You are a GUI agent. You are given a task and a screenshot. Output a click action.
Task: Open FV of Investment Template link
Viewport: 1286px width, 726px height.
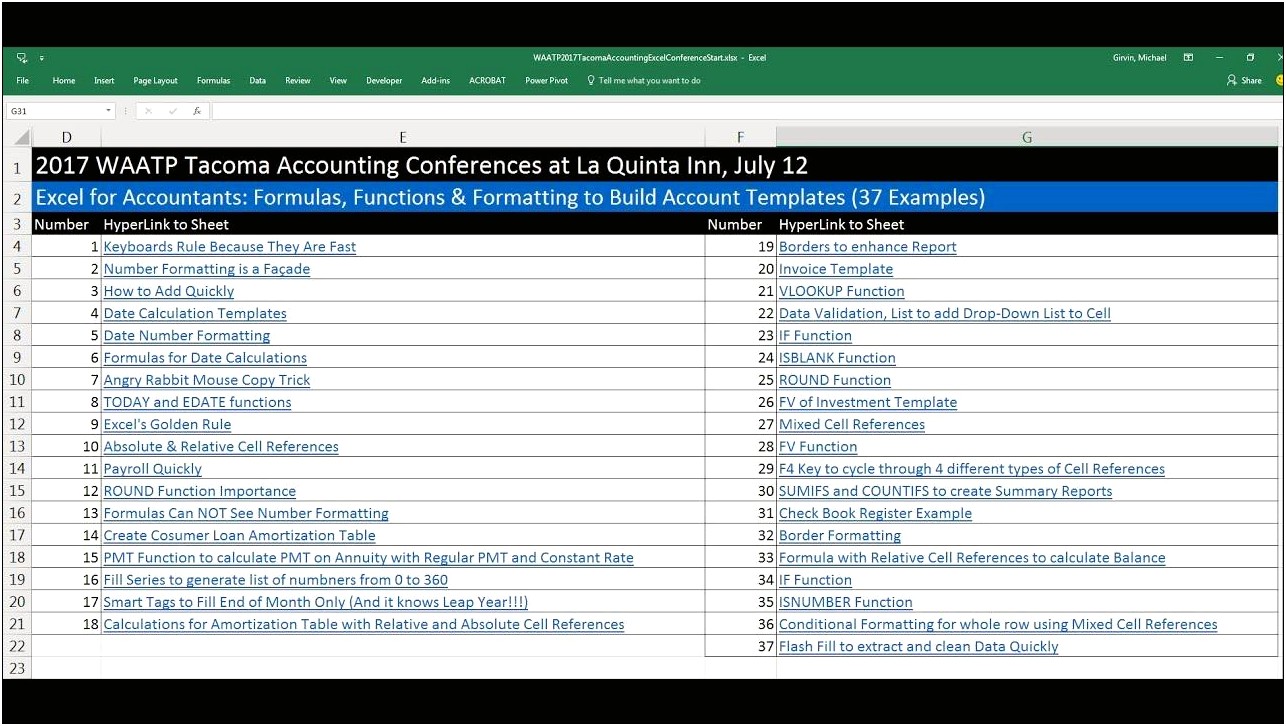tap(868, 402)
